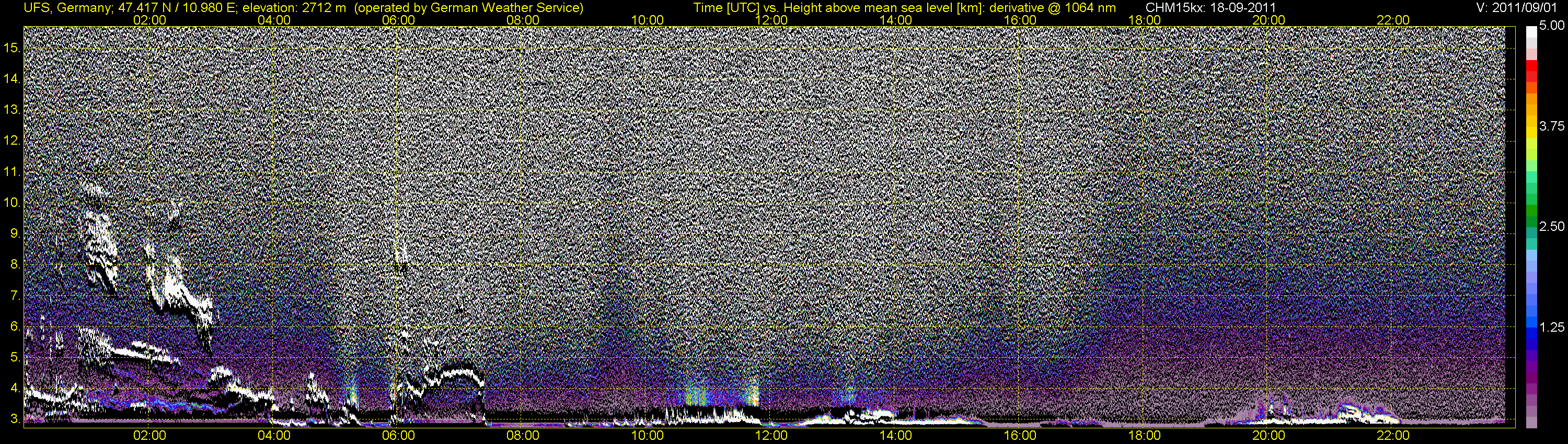
Task: Click the '20:00' label on bottom time axis
Action: click(x=1269, y=436)
